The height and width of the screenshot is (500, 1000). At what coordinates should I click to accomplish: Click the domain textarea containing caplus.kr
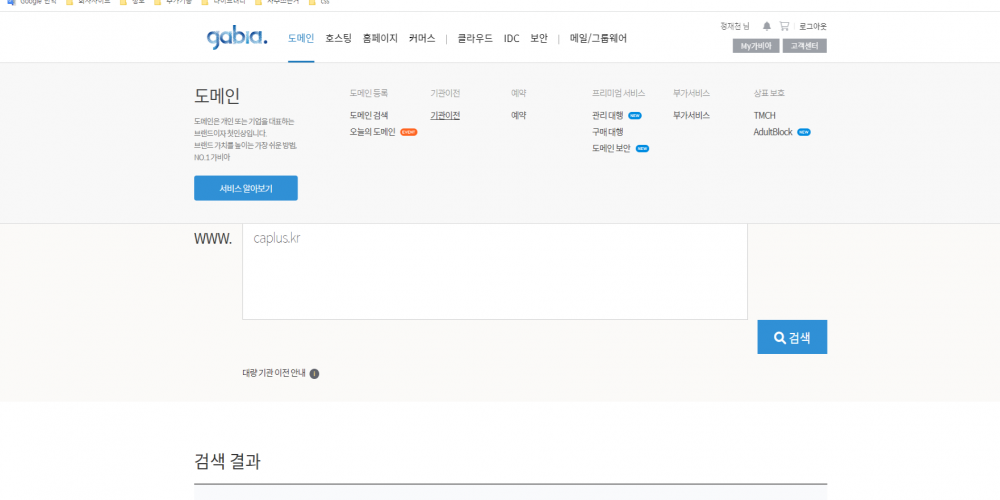click(494, 272)
